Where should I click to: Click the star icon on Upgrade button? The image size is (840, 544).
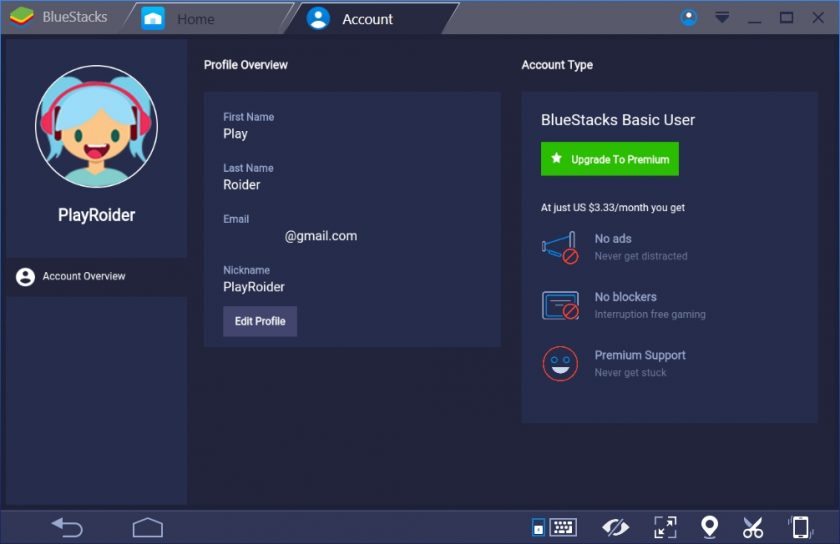point(557,158)
